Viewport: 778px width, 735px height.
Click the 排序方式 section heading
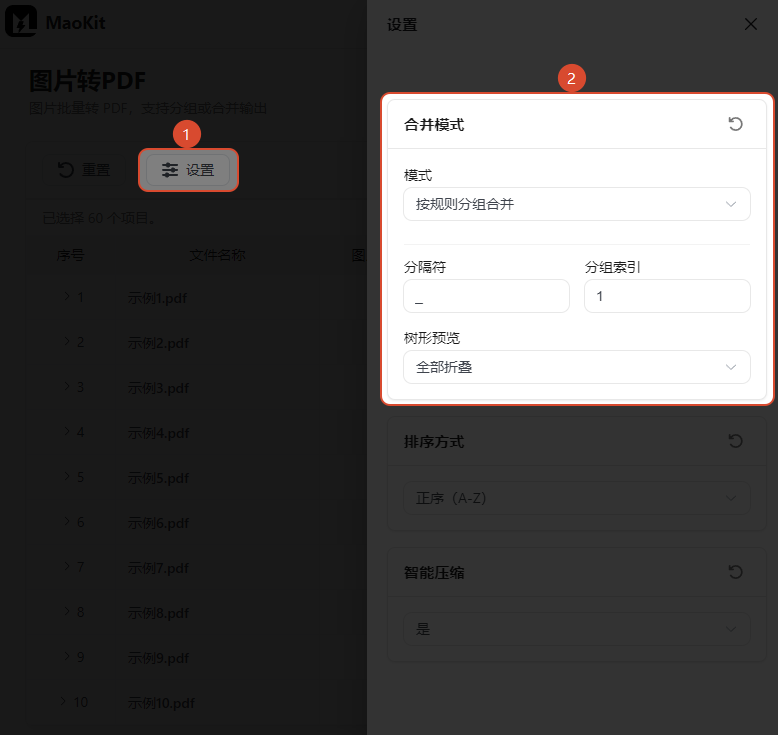click(434, 442)
